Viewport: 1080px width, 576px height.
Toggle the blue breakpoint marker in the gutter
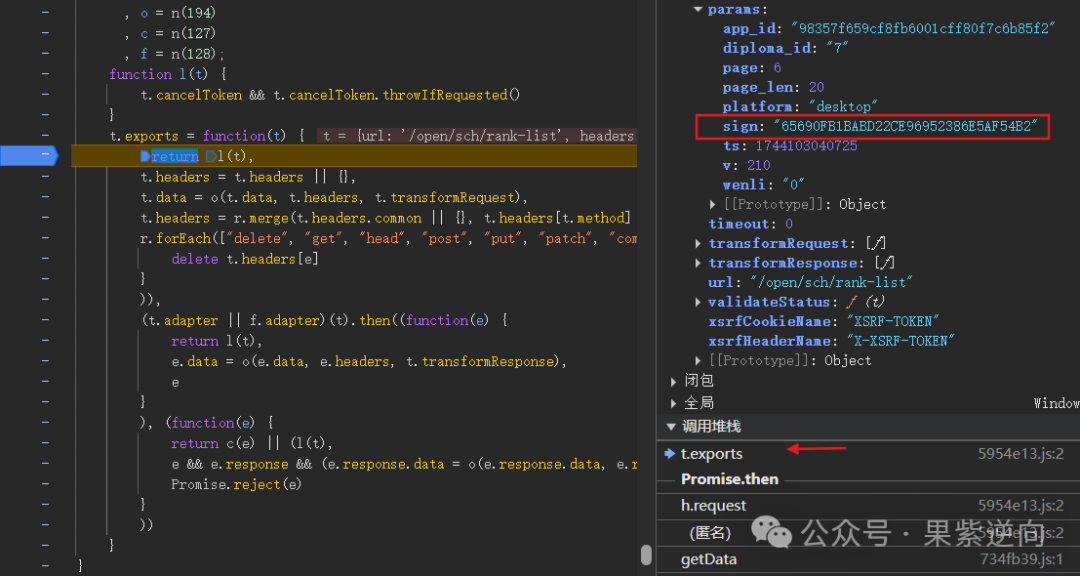pos(28,156)
